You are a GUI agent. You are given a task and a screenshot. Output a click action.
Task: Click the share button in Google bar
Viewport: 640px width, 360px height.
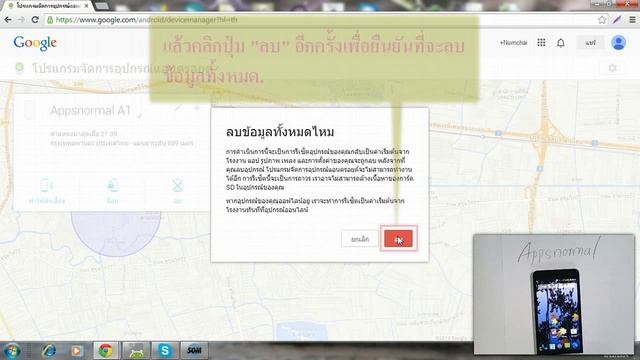(590, 42)
